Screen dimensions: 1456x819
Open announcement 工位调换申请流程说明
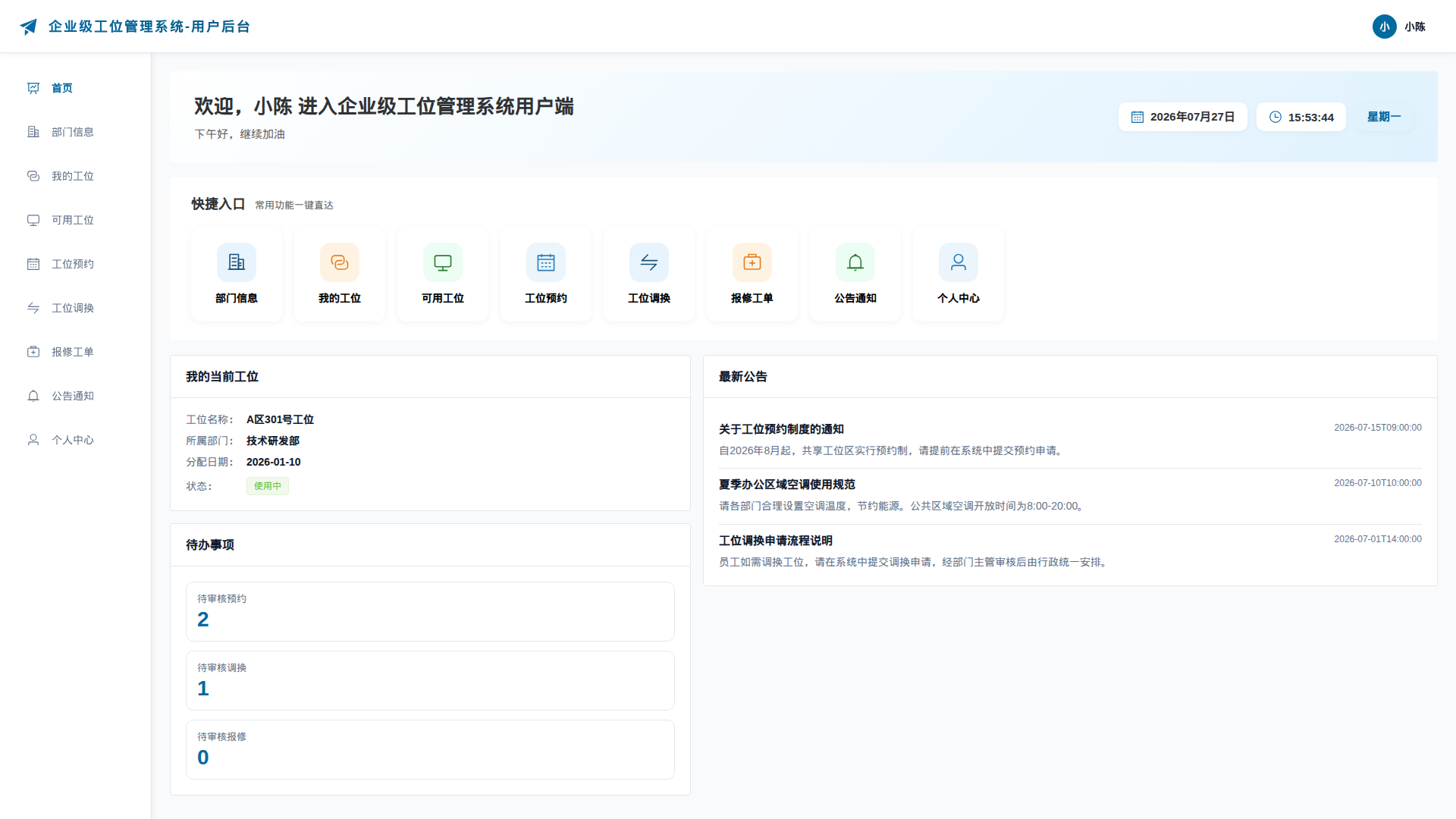pos(776,541)
